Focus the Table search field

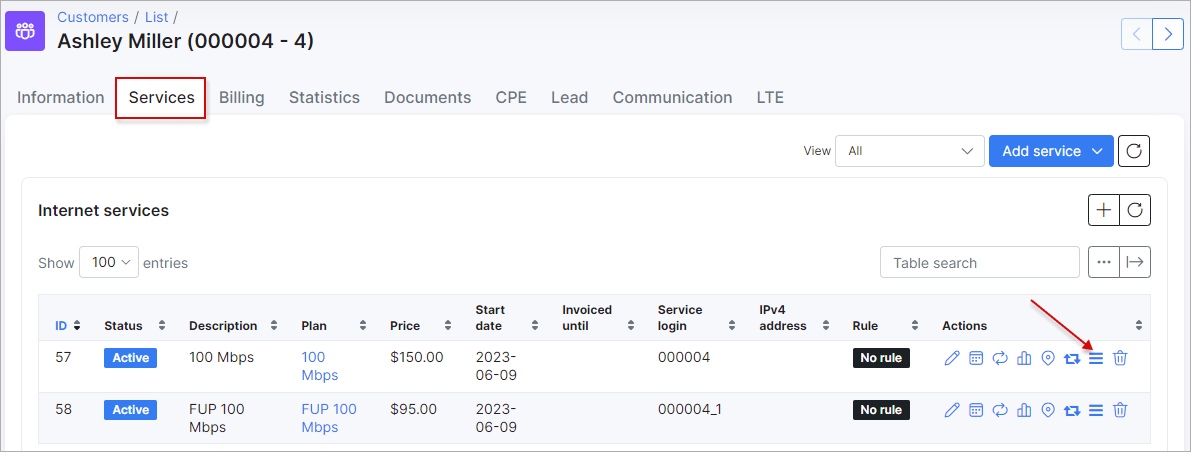(980, 262)
